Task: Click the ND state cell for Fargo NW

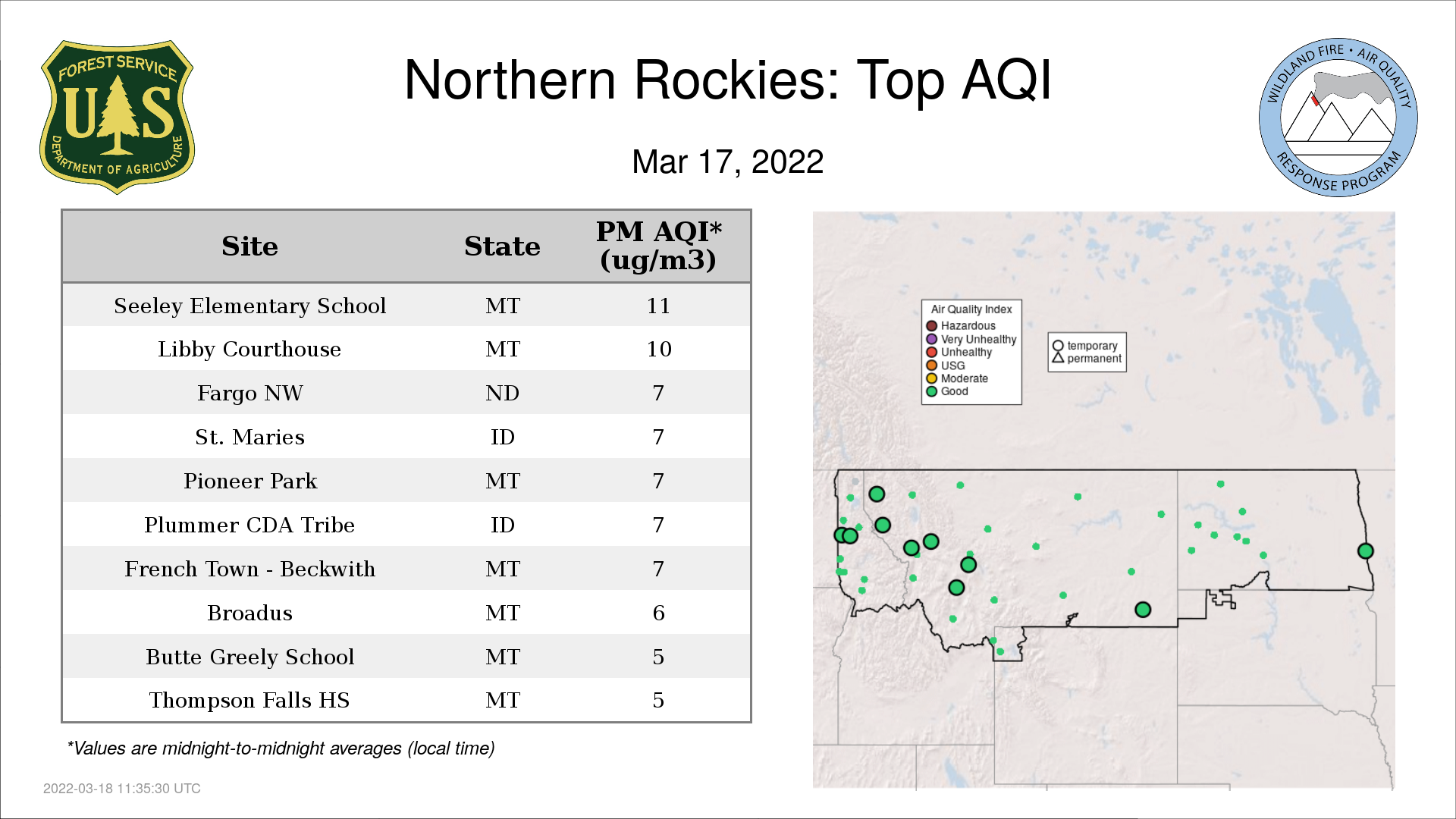Action: [x=502, y=393]
